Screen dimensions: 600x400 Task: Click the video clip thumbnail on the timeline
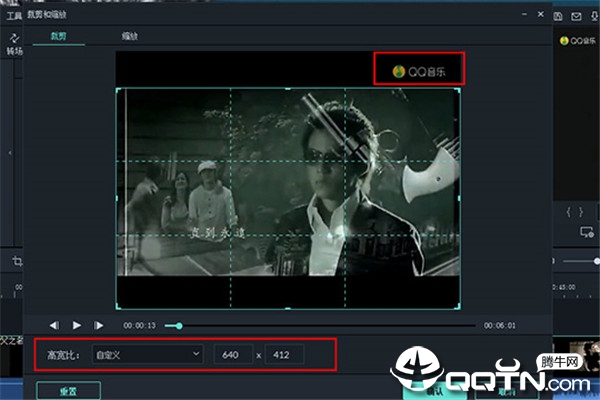(584, 356)
